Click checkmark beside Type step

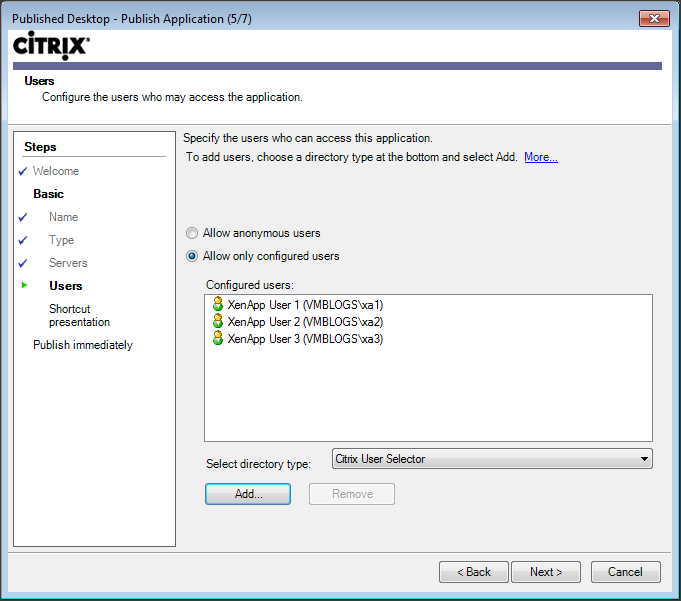click(x=23, y=240)
